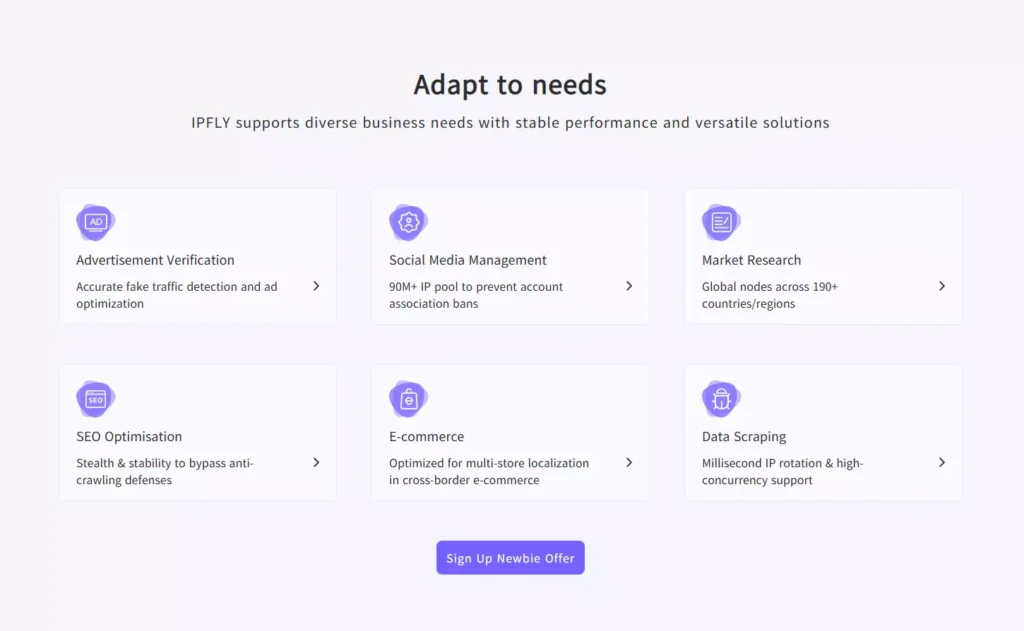Open the Advertisement Verification title link
Viewport: 1024px width, 631px height.
(x=155, y=260)
